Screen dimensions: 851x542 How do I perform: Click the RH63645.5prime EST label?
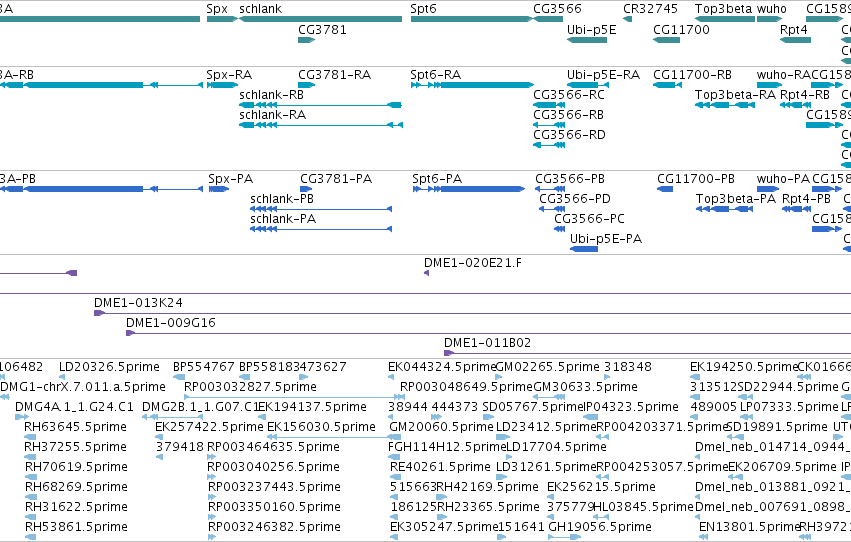click(x=75, y=427)
